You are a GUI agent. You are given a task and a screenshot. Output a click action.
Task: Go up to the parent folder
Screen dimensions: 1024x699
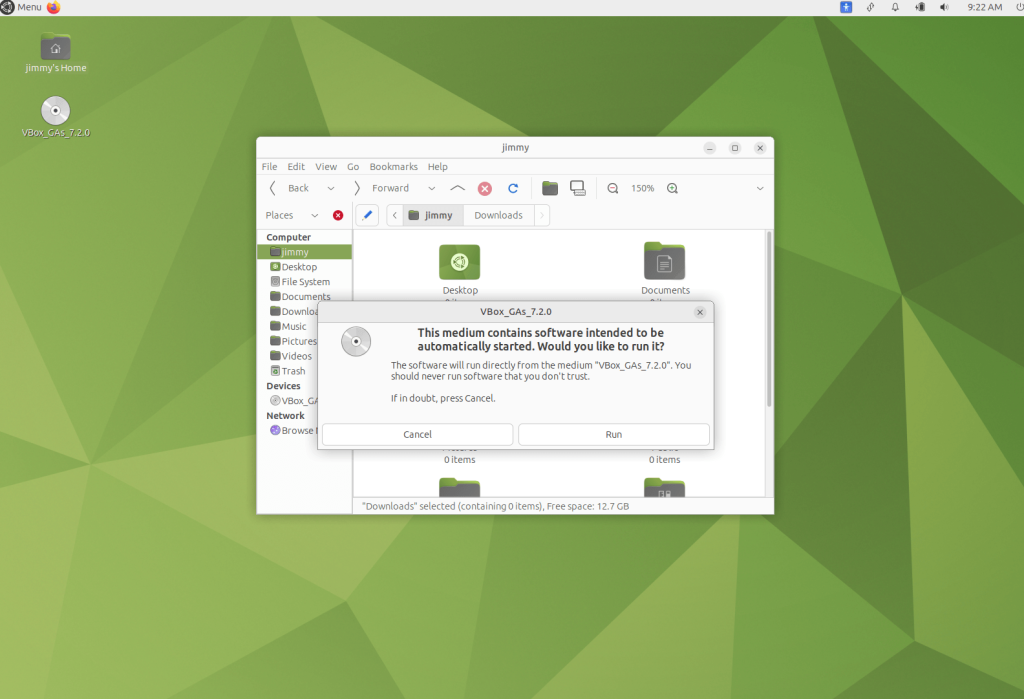point(457,188)
